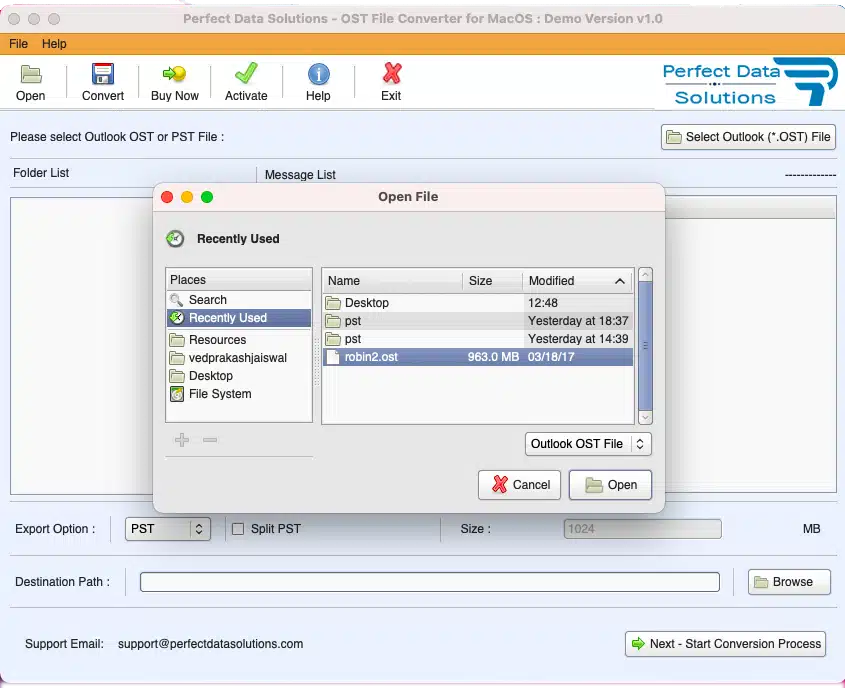Image resolution: width=845 pixels, height=688 pixels.
Task: Click the robin2.ost file document icon
Action: click(333, 357)
